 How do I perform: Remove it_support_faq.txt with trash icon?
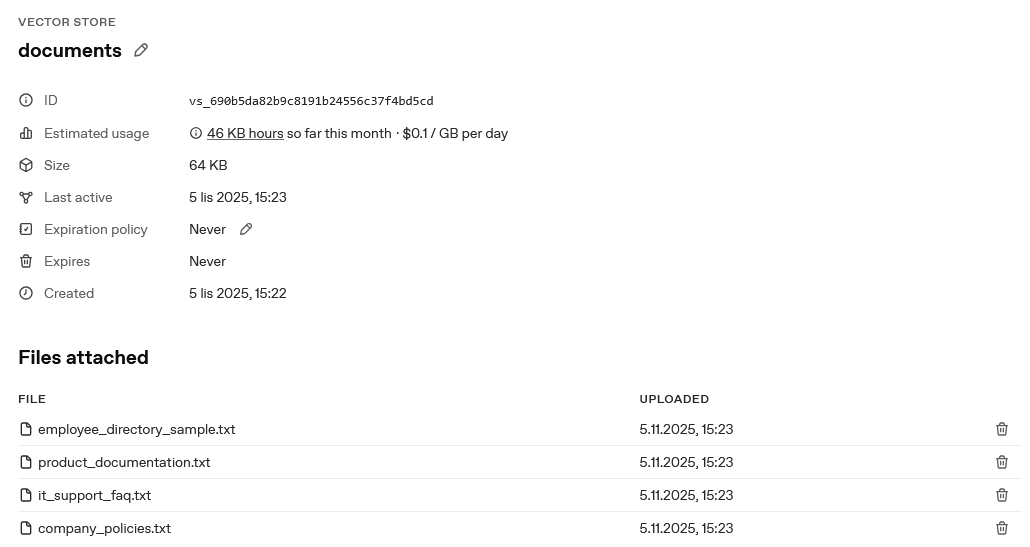click(1002, 495)
